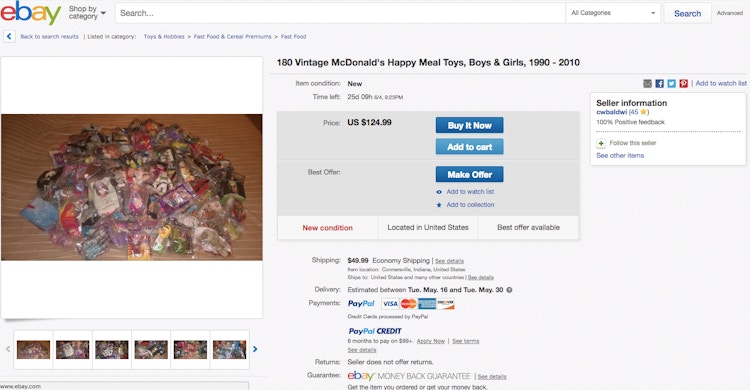
Task: Open the All Categories dropdown
Action: (x=613, y=13)
